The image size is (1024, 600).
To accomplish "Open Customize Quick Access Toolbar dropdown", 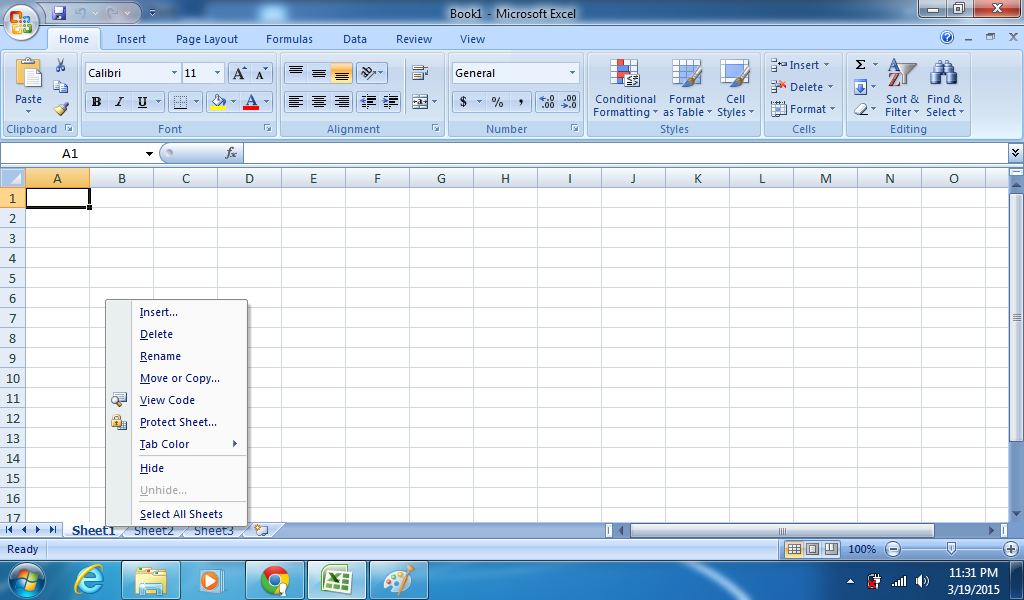I will (x=152, y=12).
